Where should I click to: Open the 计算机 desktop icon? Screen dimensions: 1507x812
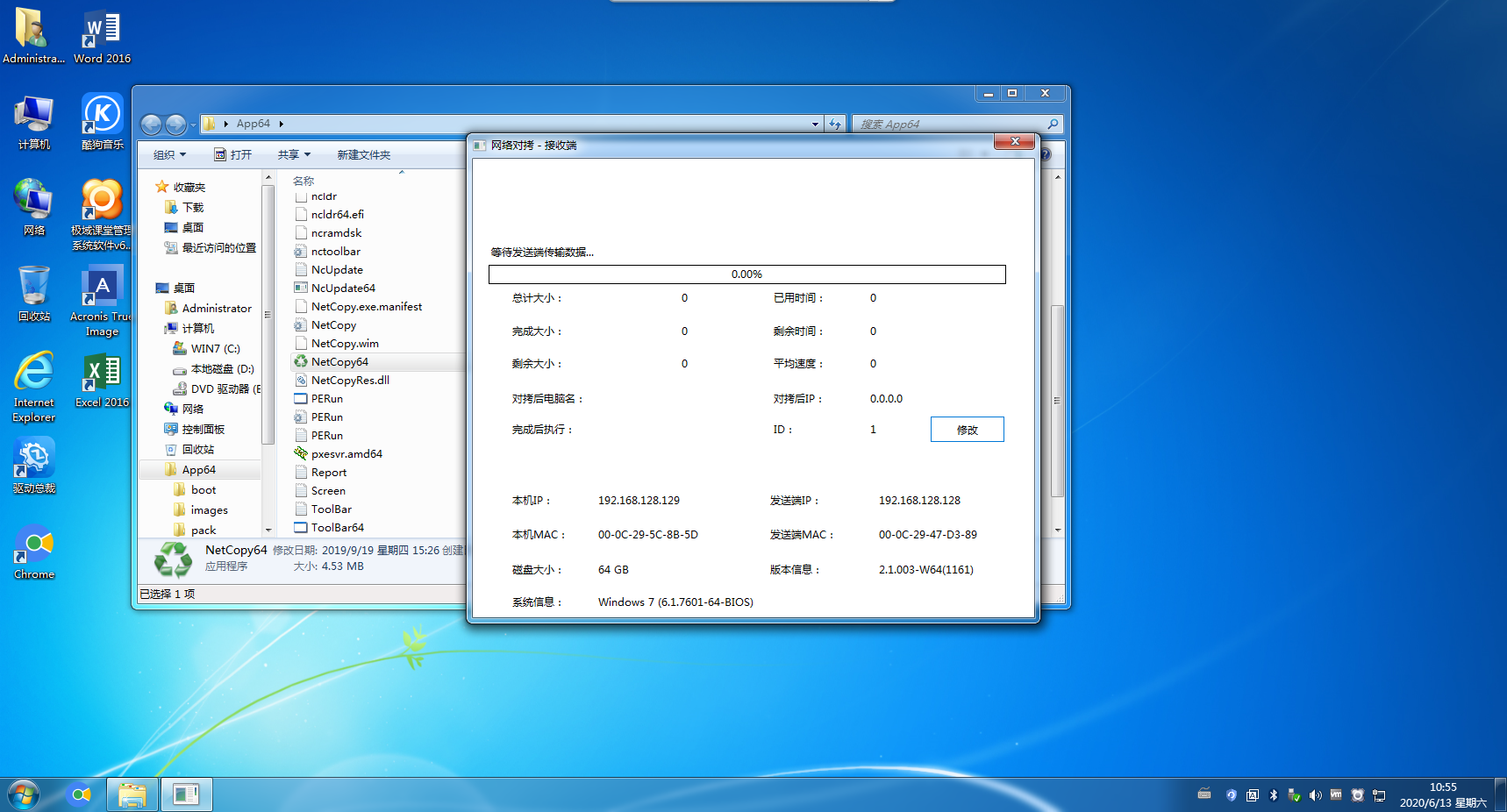(x=33, y=122)
